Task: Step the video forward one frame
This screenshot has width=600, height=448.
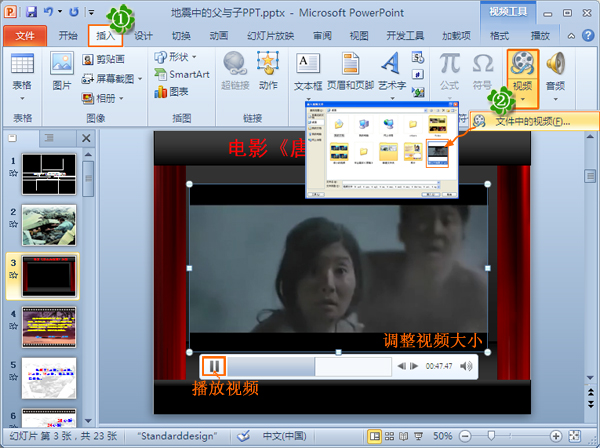Action: pyautogui.click(x=414, y=366)
